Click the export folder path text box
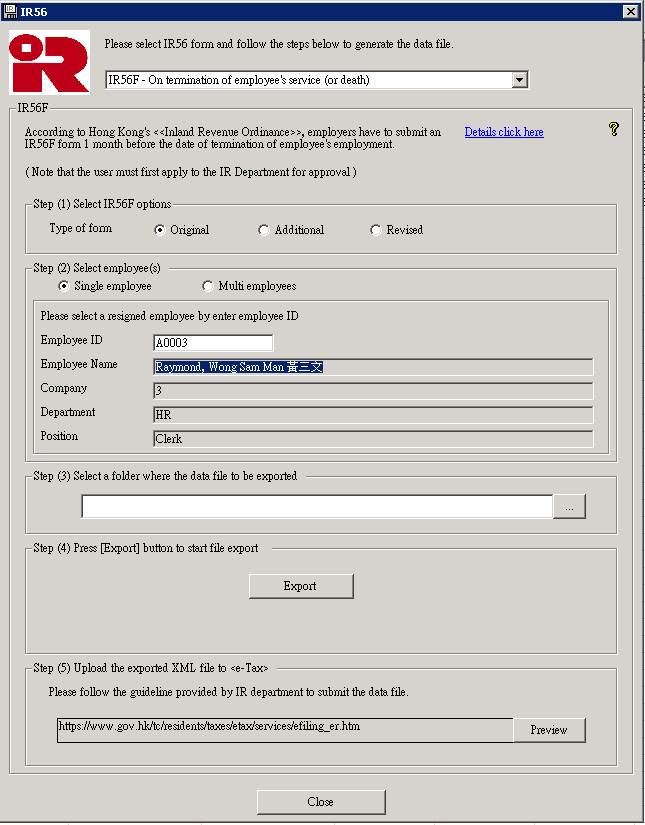This screenshot has height=825, width=645. (316, 507)
